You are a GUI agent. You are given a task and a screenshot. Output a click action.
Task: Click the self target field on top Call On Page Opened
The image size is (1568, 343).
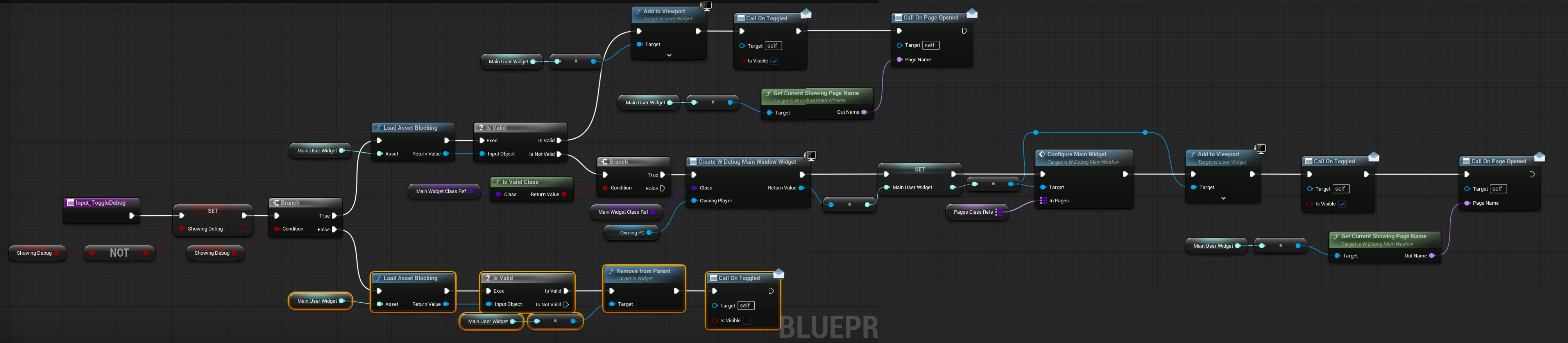tap(930, 46)
